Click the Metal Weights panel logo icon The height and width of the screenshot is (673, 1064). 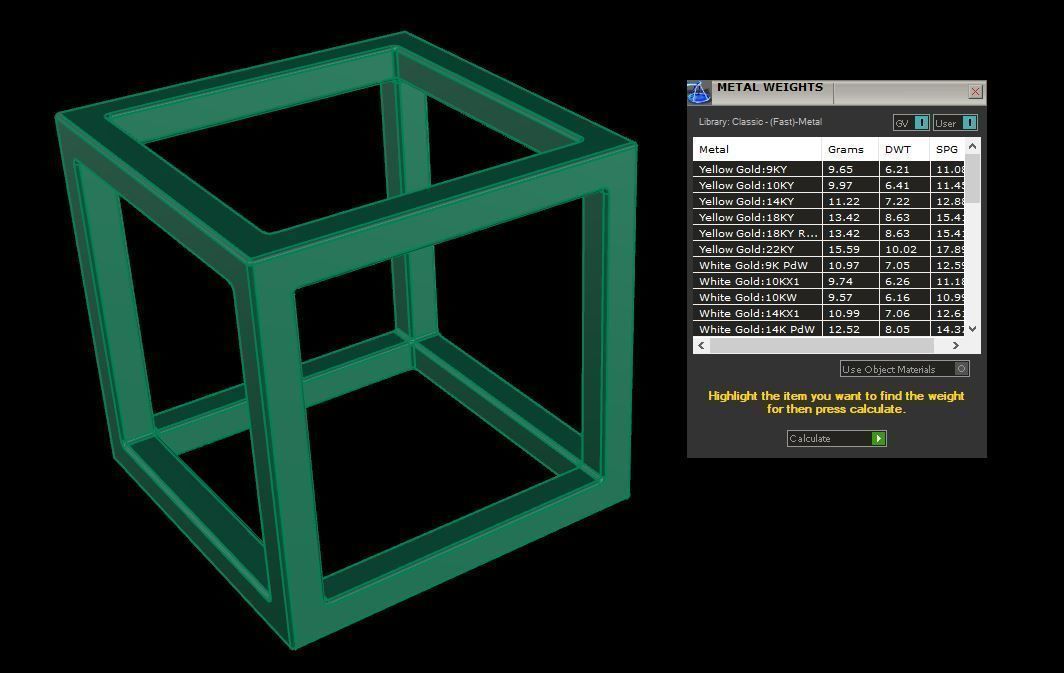pos(699,92)
